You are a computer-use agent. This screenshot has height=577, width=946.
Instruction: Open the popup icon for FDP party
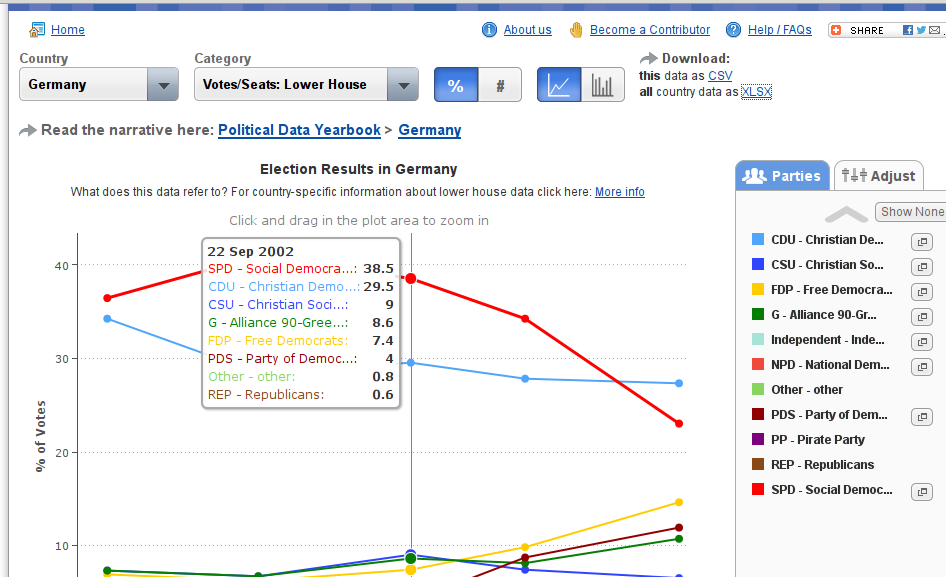coord(922,292)
